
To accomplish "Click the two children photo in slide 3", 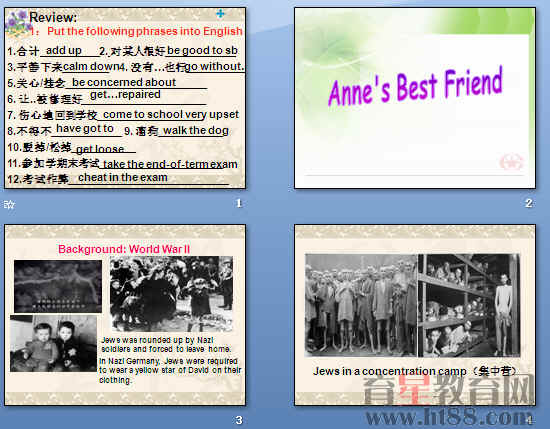I will 54,343.
